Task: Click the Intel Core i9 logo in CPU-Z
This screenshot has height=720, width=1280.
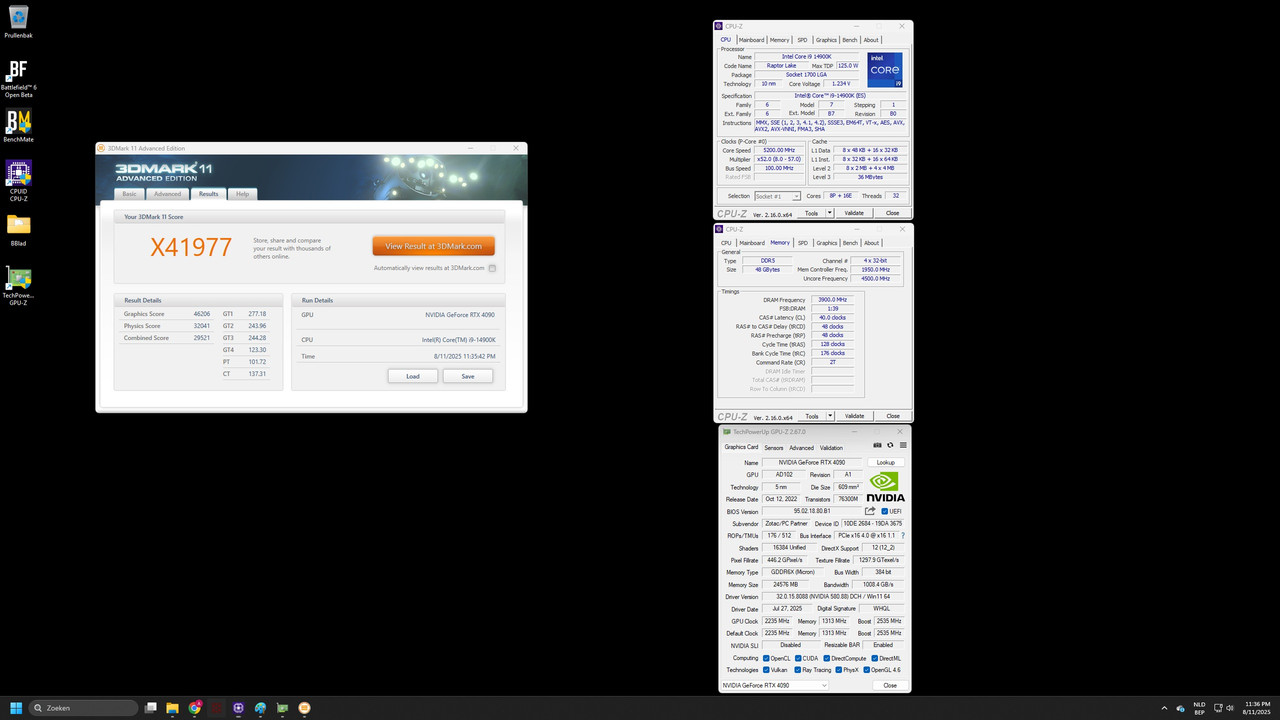Action: click(x=885, y=70)
